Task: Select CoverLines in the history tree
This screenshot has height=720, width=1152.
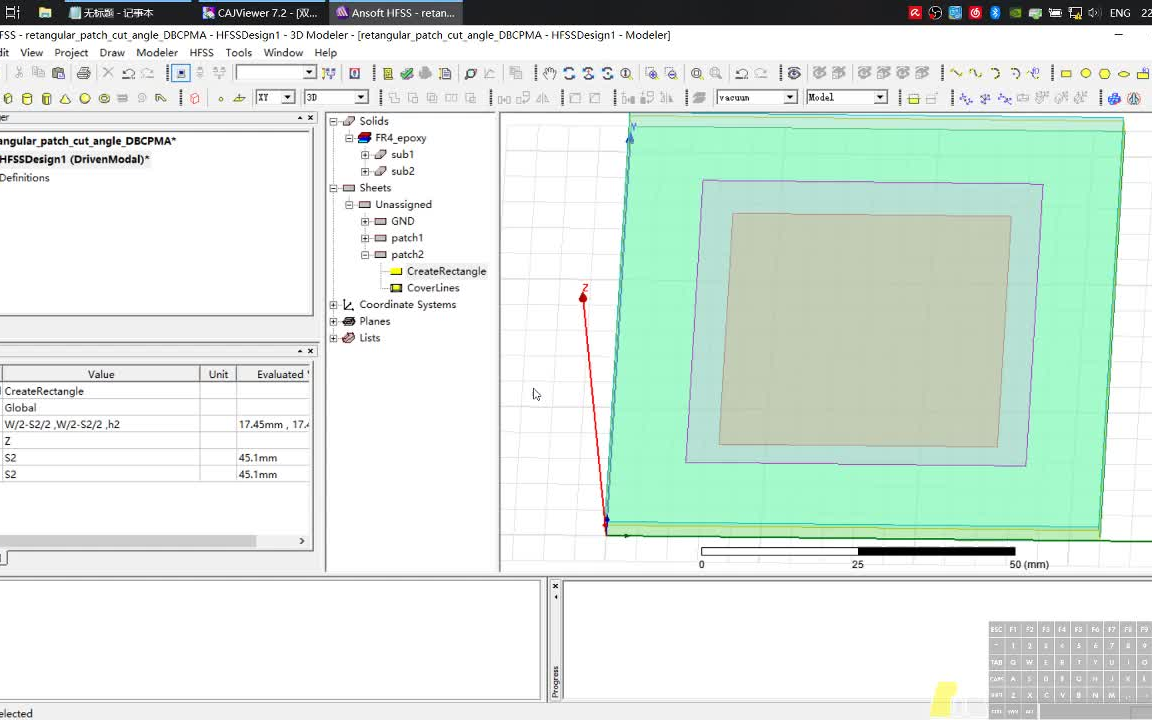Action: 432,288
